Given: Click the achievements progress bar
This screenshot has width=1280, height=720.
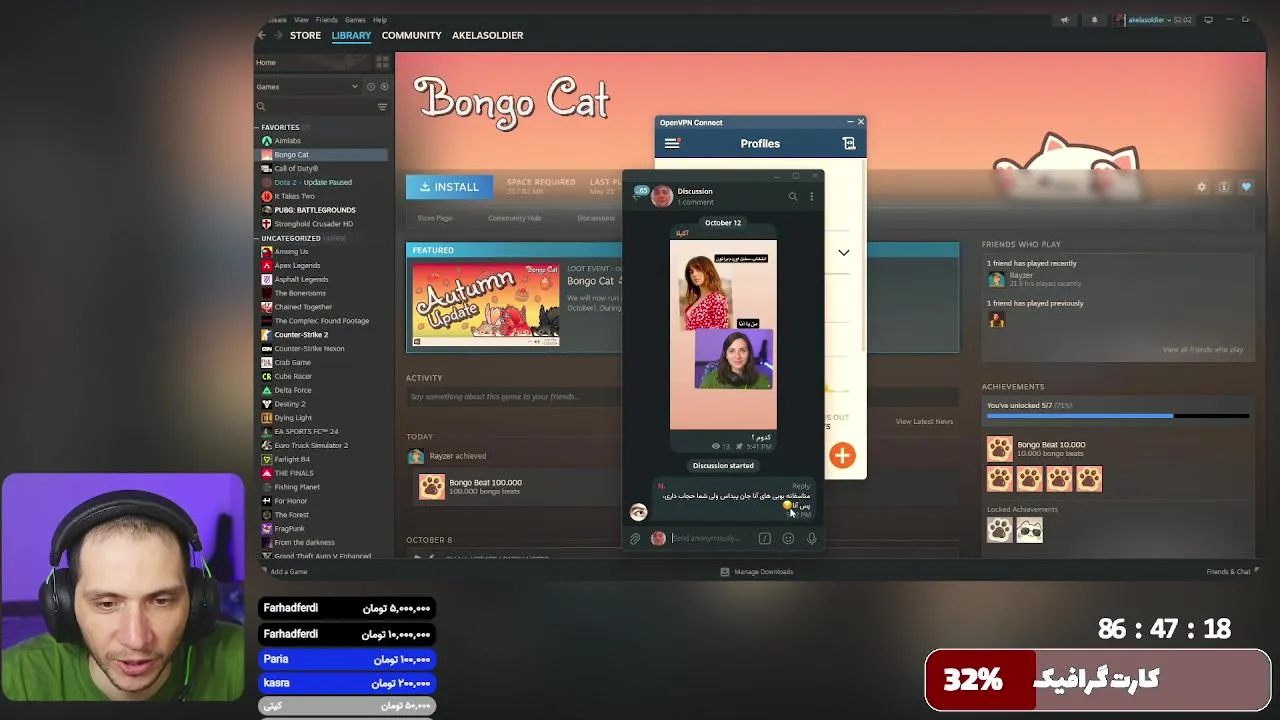Looking at the screenshot, I should coord(1117,415).
